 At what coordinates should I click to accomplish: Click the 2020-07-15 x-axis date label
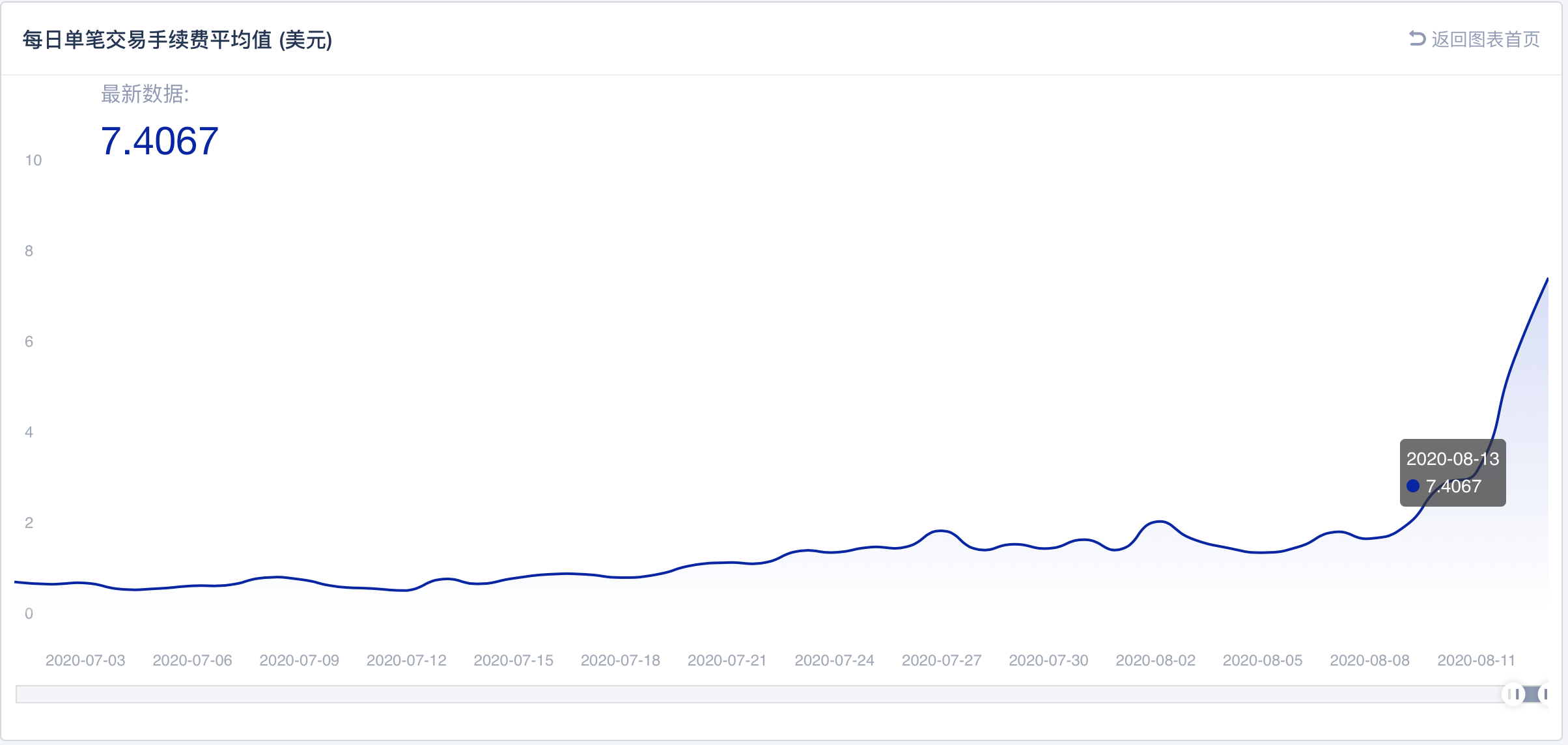point(513,660)
